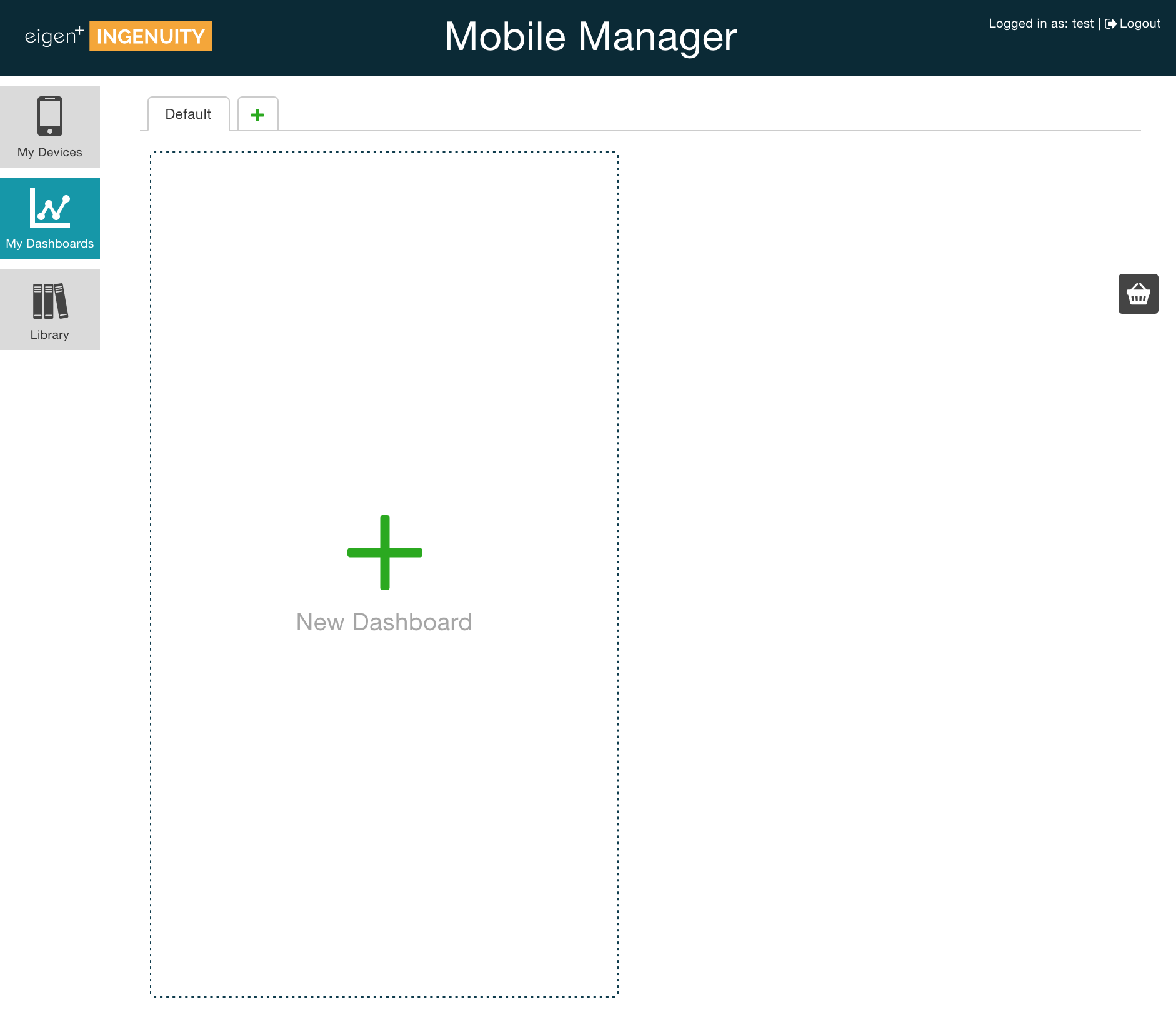Select My Dashboards chart icon
This screenshot has height=1029, width=1176.
click(x=50, y=208)
